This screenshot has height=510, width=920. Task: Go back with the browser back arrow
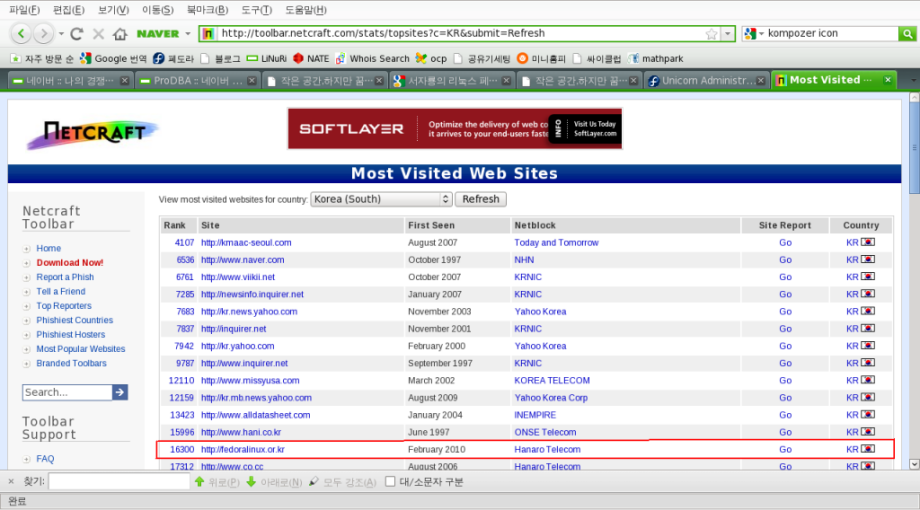tap(21, 33)
